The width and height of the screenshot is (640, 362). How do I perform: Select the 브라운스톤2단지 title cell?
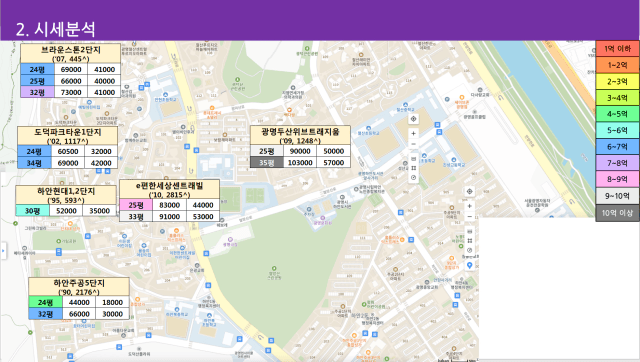click(x=71, y=53)
